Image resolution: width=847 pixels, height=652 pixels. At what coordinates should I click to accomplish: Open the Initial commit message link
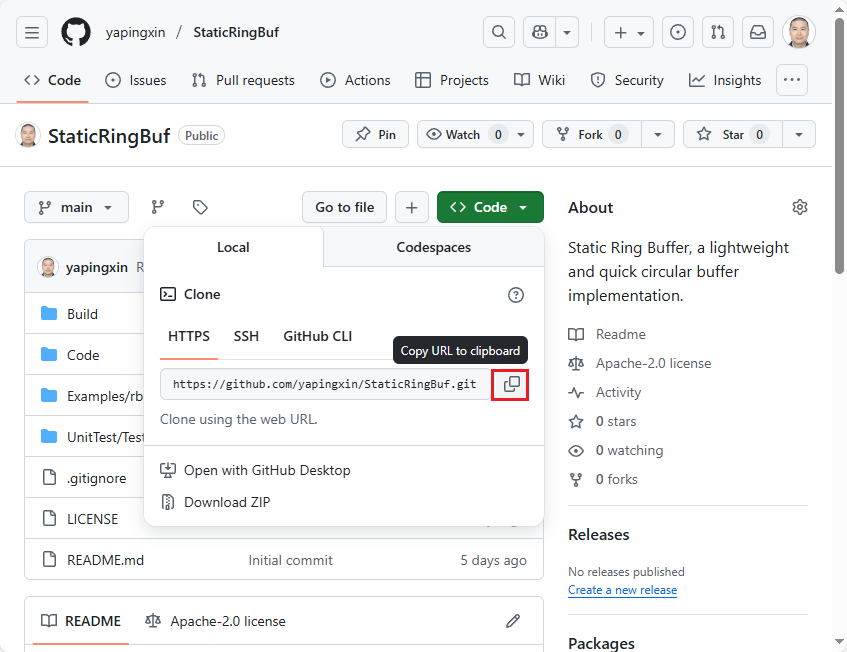click(291, 561)
